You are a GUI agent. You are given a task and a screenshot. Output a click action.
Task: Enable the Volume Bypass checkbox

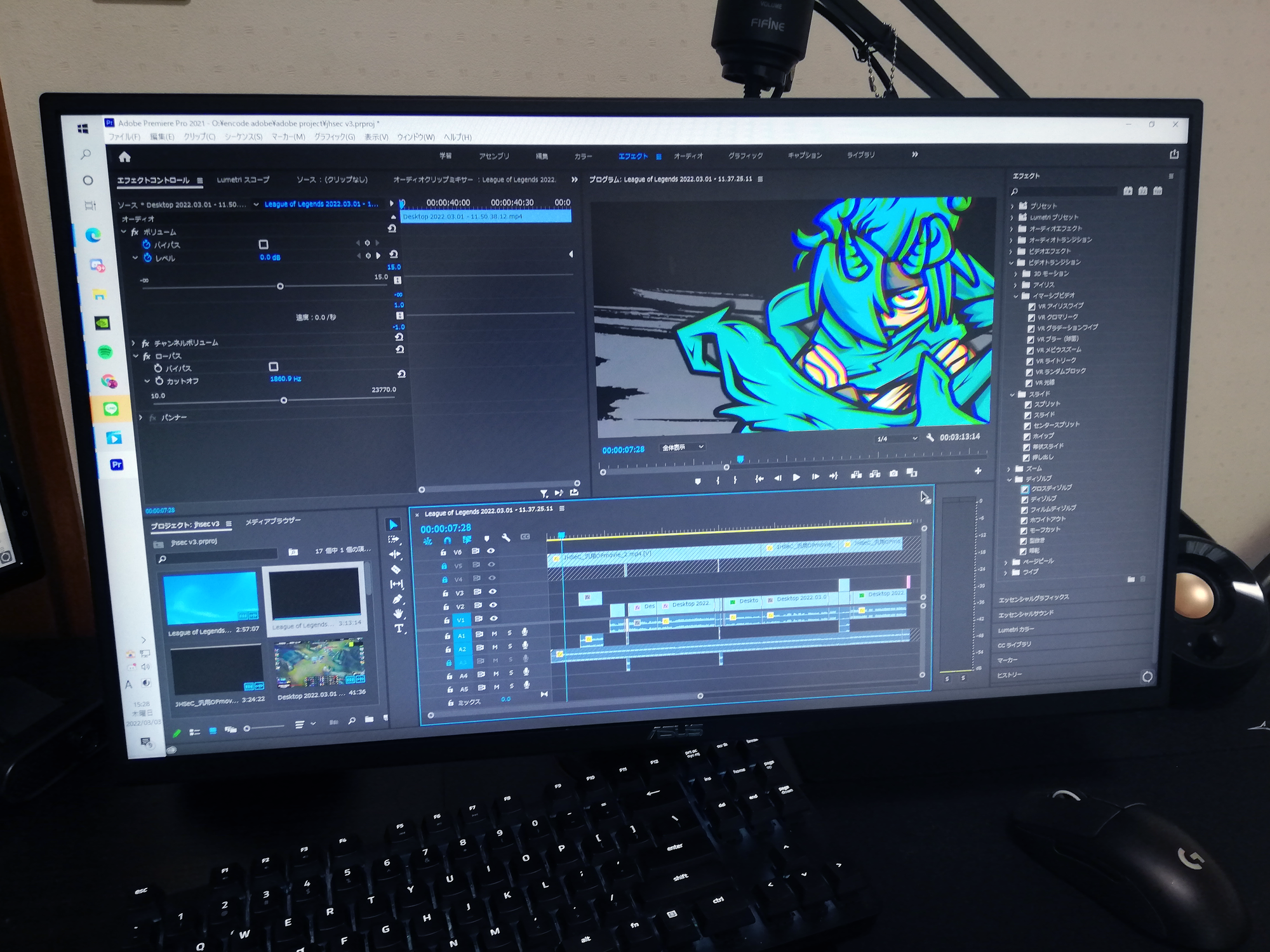(x=264, y=244)
